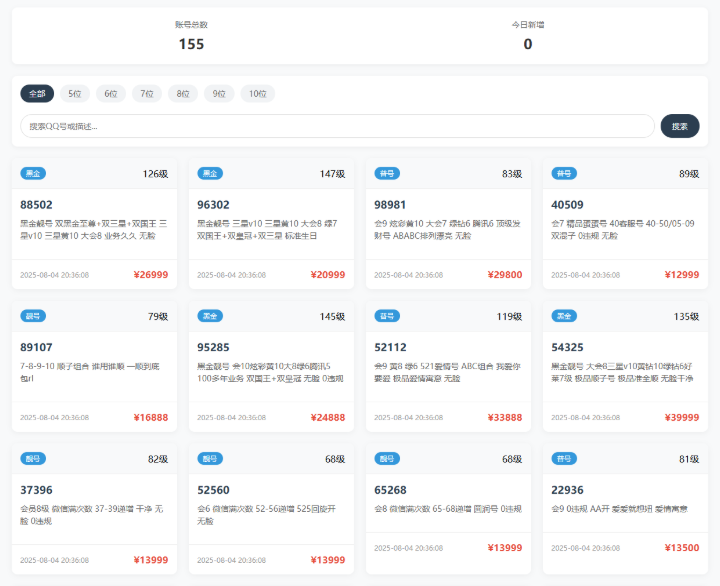Select the 全部 filter tab
The width and height of the screenshot is (720, 586).
click(x=37, y=94)
